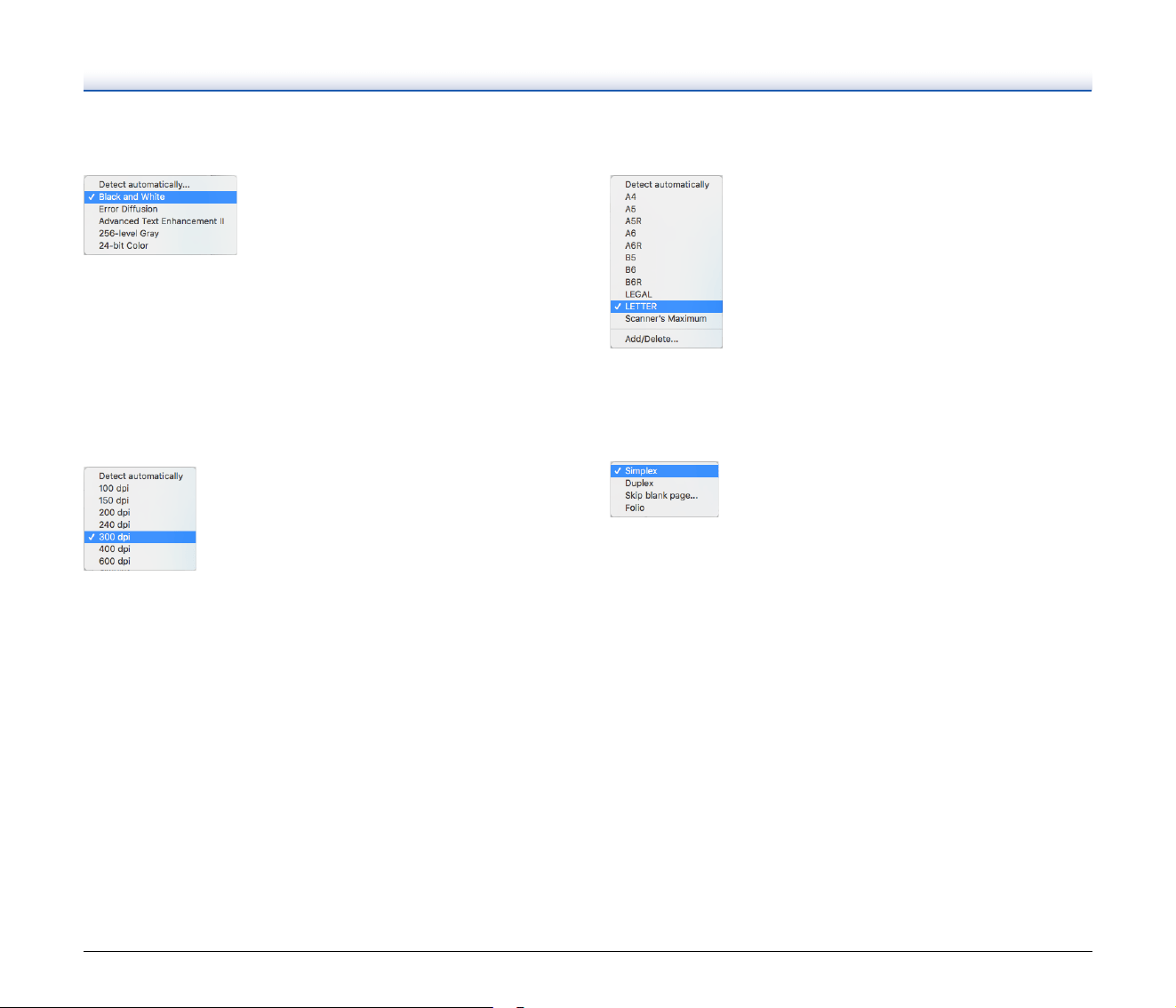The width and height of the screenshot is (1176, 1008).
Task: Choose A4 page size
Action: coord(666,197)
